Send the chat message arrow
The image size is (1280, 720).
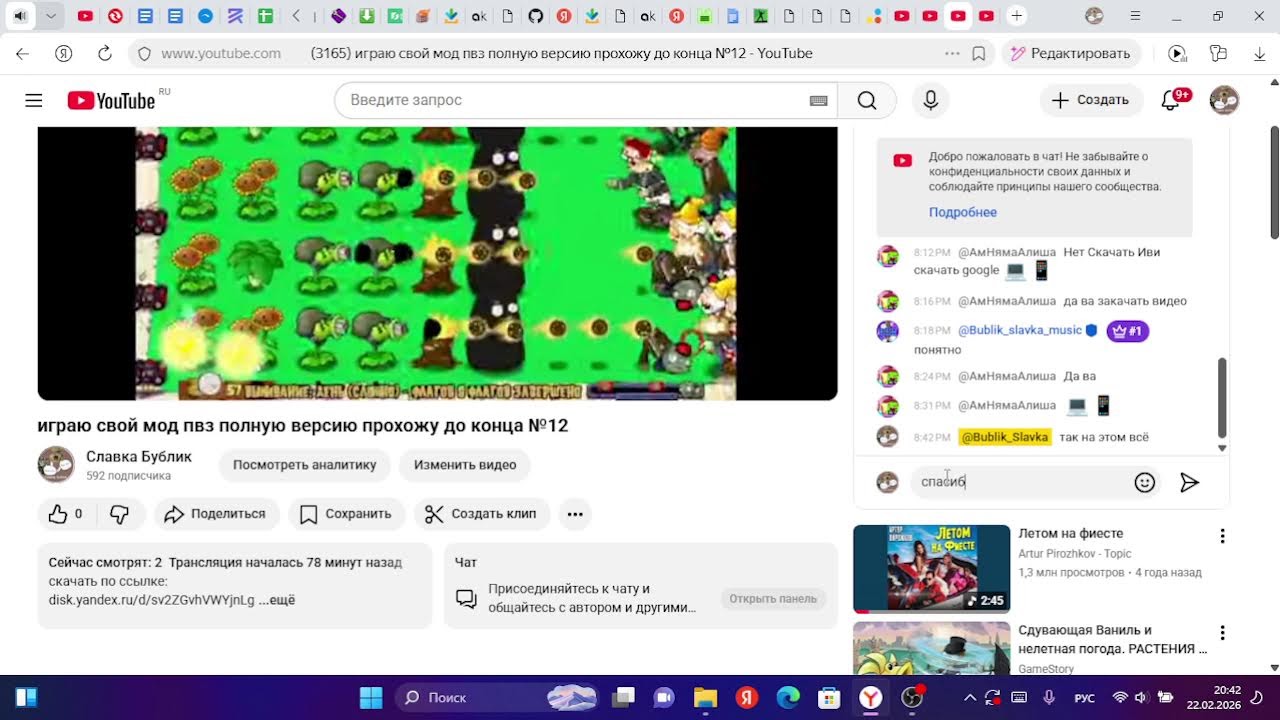tap(1189, 483)
